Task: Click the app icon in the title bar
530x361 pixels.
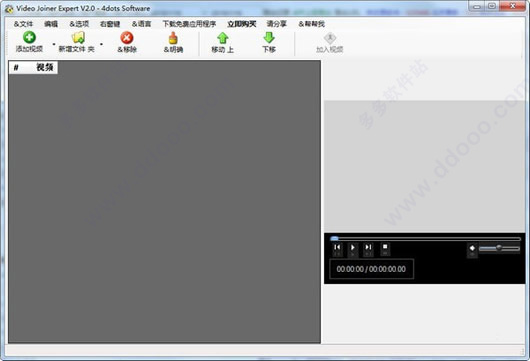Action: [9, 9]
